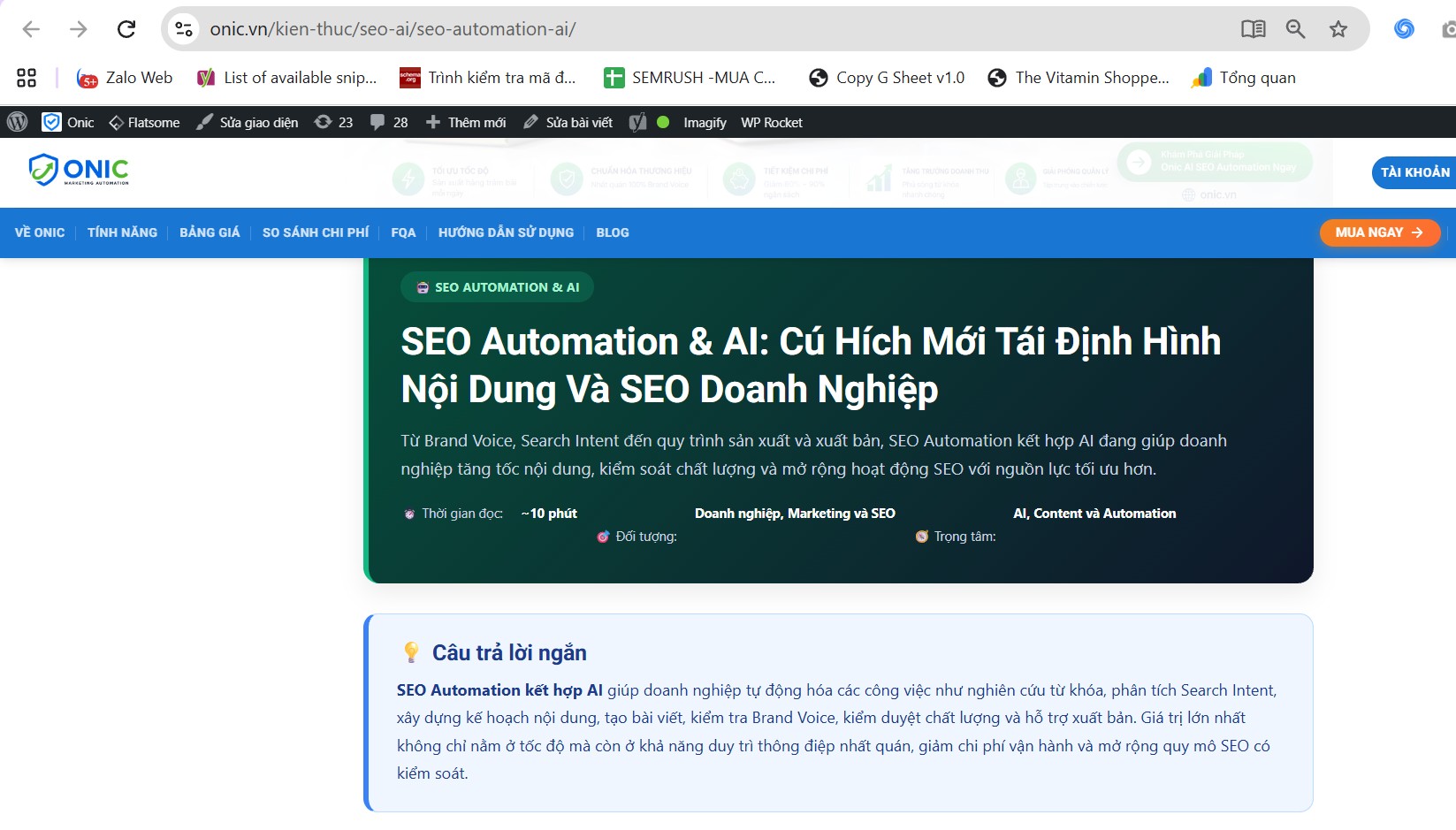Screen dimensions: 1456x830
Task: Open WP Rocket admin bar menu
Action: coord(772,122)
